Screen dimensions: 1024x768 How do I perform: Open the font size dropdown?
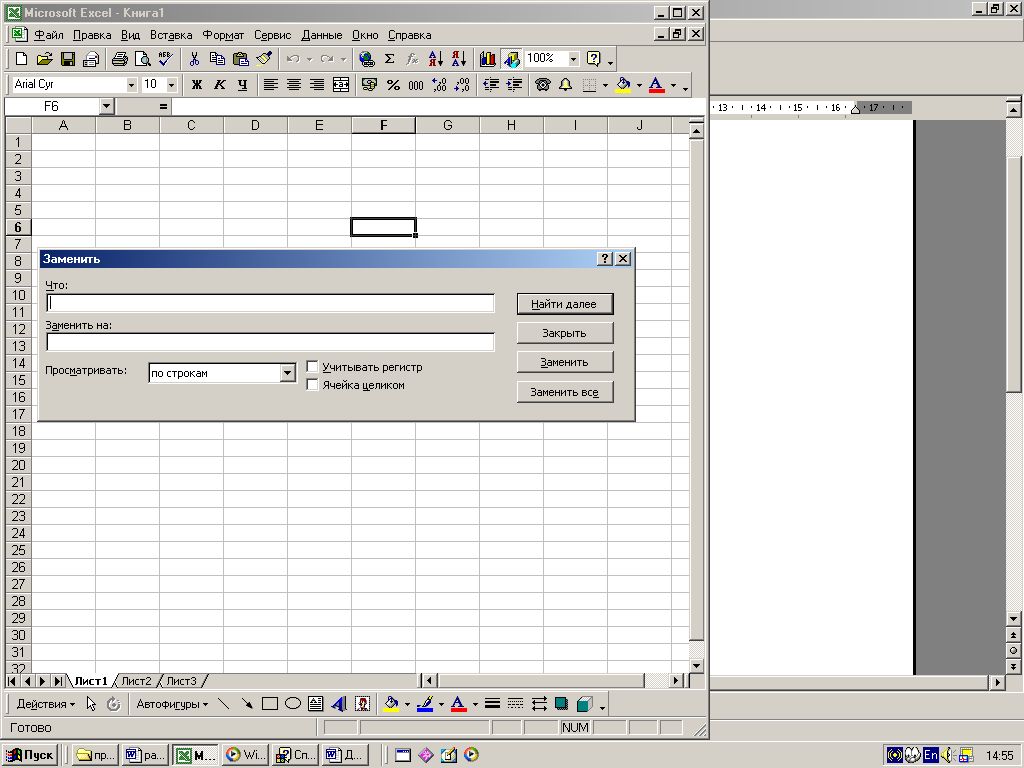pyautogui.click(x=171, y=85)
